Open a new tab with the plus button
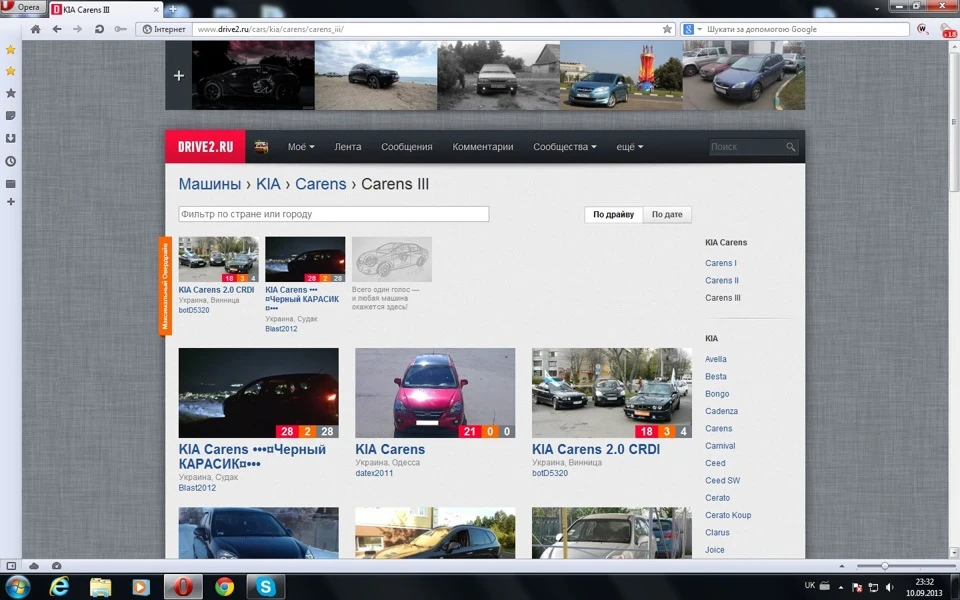The height and width of the screenshot is (600, 960). pyautogui.click(x=173, y=9)
